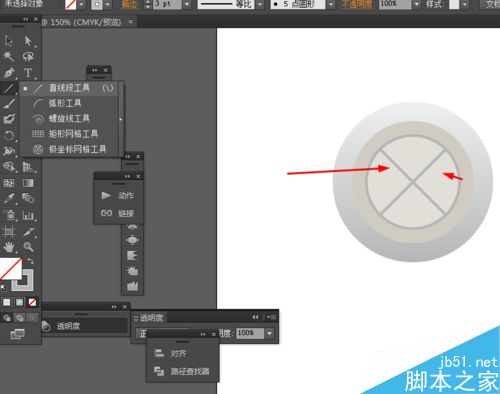Select the Column Graph tool
500x394 pixels.
[28, 215]
